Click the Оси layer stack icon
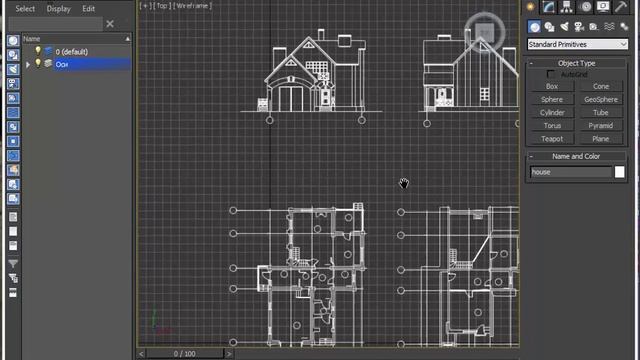Screen dimensions: 640x360 [49, 64]
